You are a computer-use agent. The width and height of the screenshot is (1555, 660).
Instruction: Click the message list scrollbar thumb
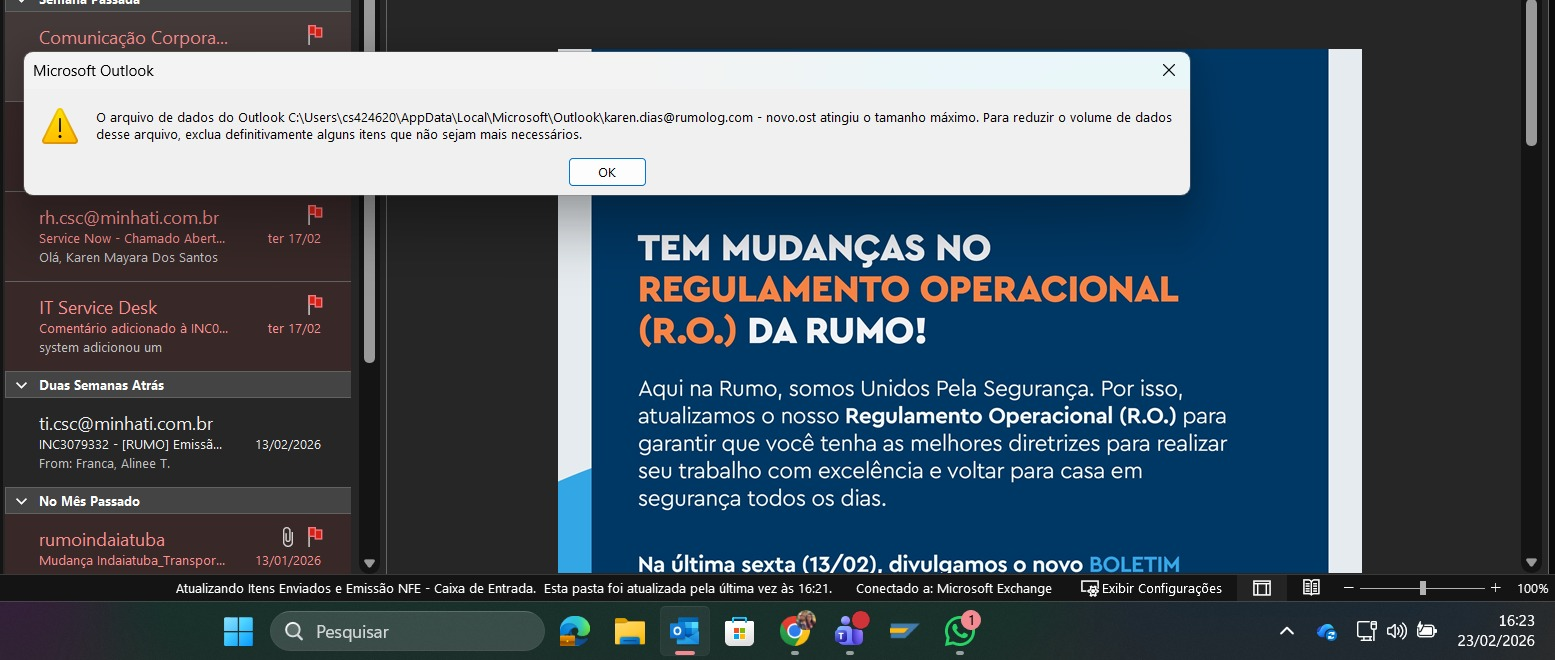coord(369,180)
